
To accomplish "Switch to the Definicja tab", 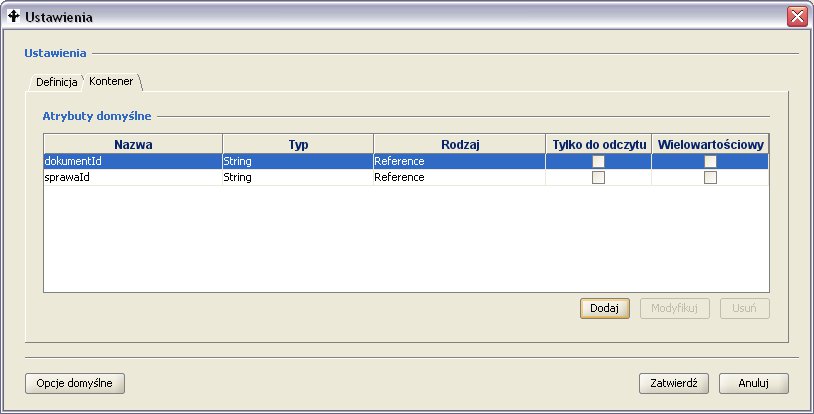I will click(56, 81).
